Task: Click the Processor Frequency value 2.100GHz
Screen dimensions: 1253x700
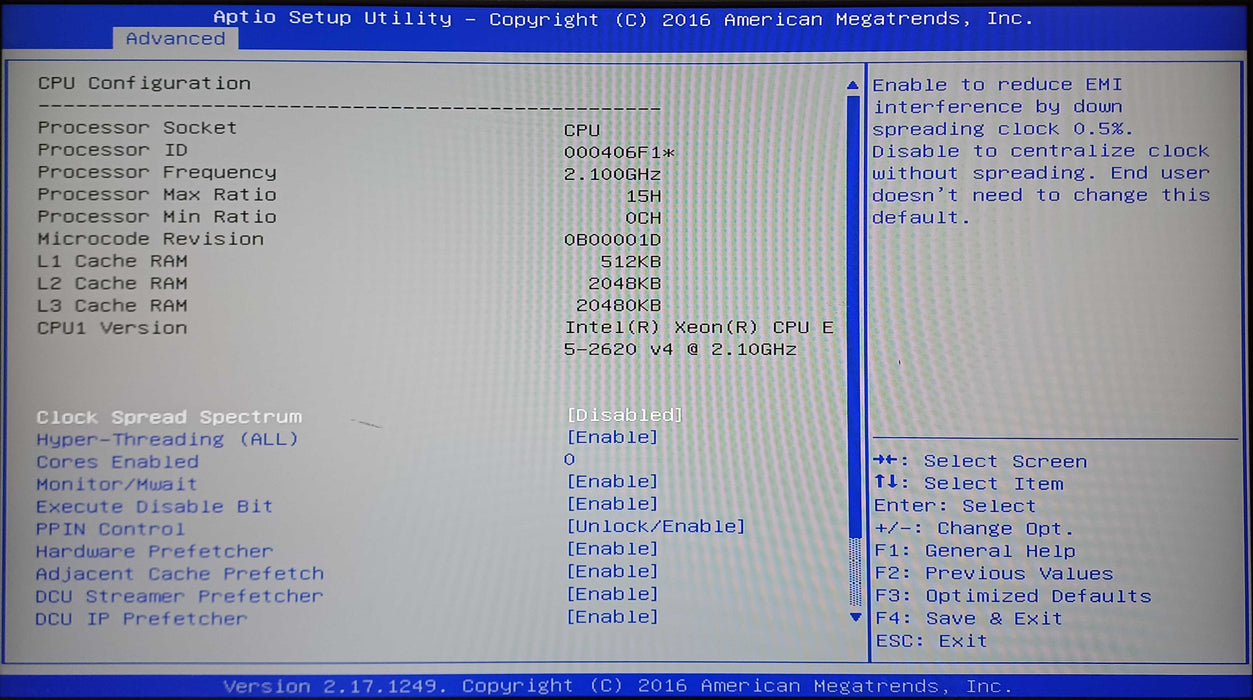Action: point(612,175)
